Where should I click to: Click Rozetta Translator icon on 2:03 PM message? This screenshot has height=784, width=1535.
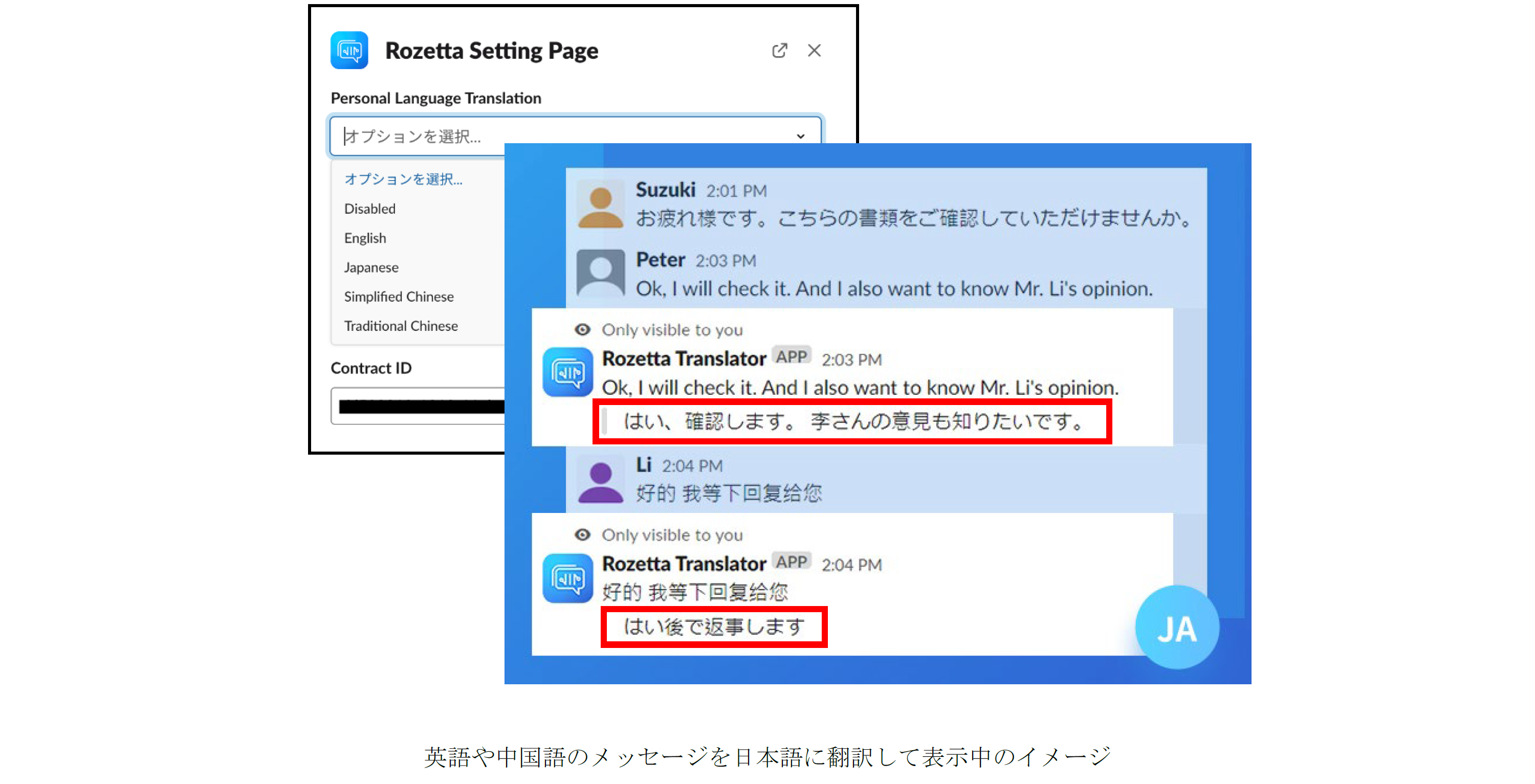(567, 372)
